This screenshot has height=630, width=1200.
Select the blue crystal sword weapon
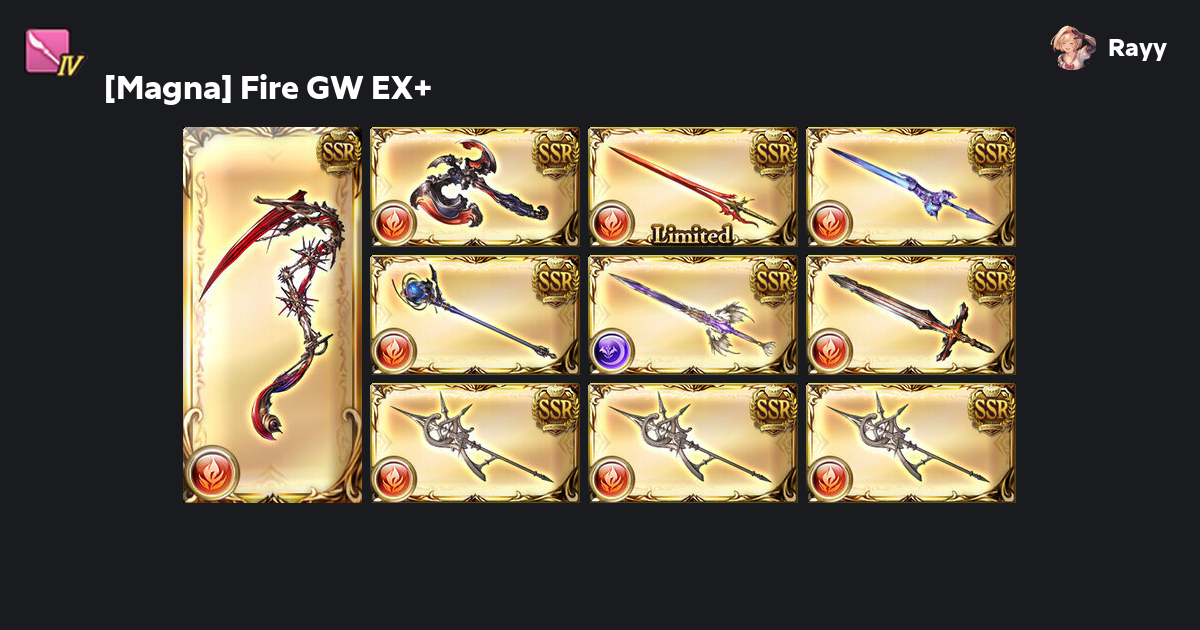pyautogui.click(x=911, y=187)
